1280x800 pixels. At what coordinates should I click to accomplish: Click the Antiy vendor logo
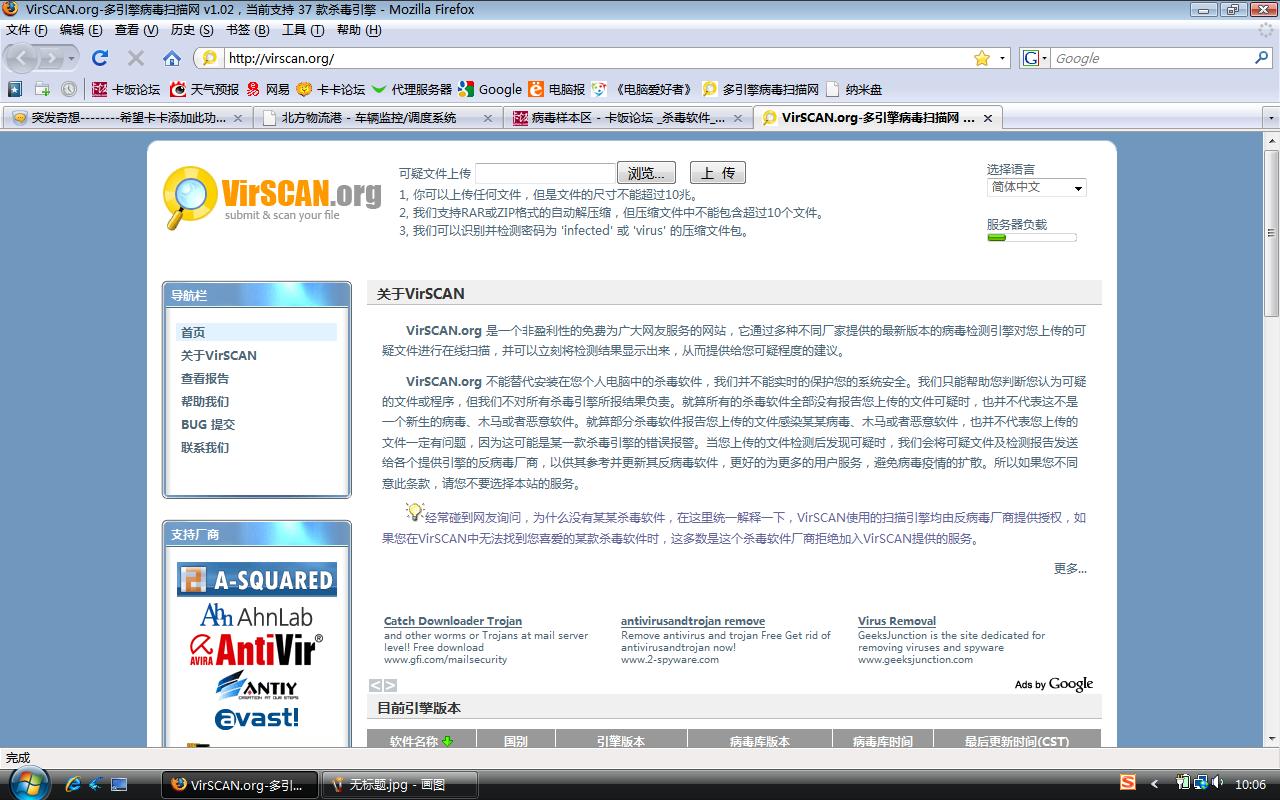click(x=257, y=686)
